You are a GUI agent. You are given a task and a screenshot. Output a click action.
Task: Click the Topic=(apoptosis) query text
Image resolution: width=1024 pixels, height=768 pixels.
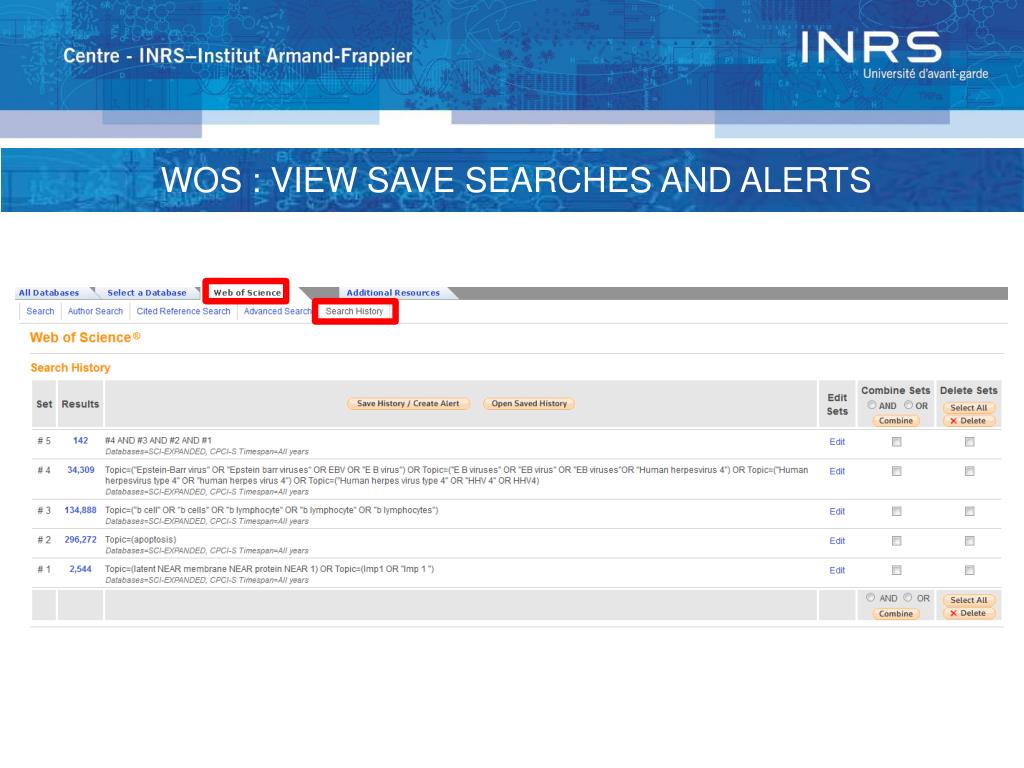[140, 539]
